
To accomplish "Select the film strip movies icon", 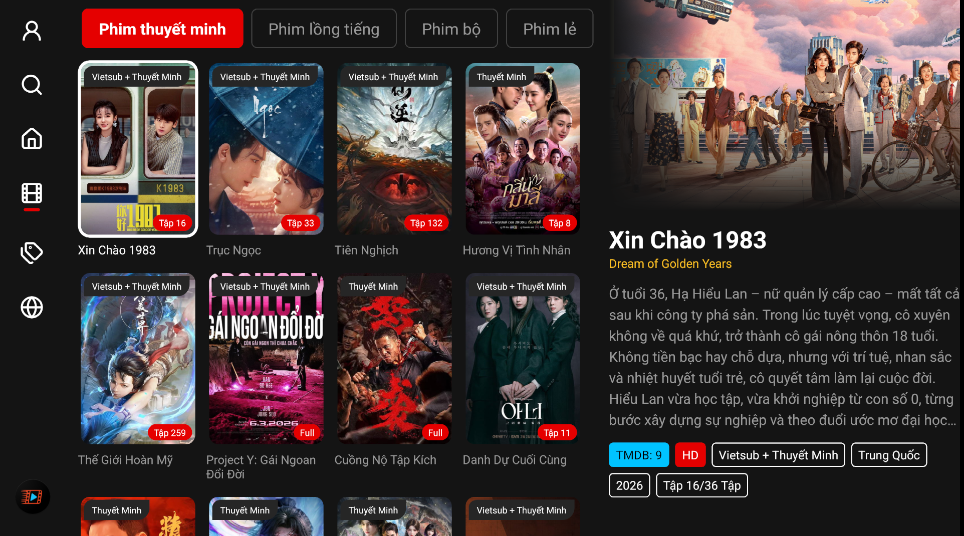I will pyautogui.click(x=32, y=194).
